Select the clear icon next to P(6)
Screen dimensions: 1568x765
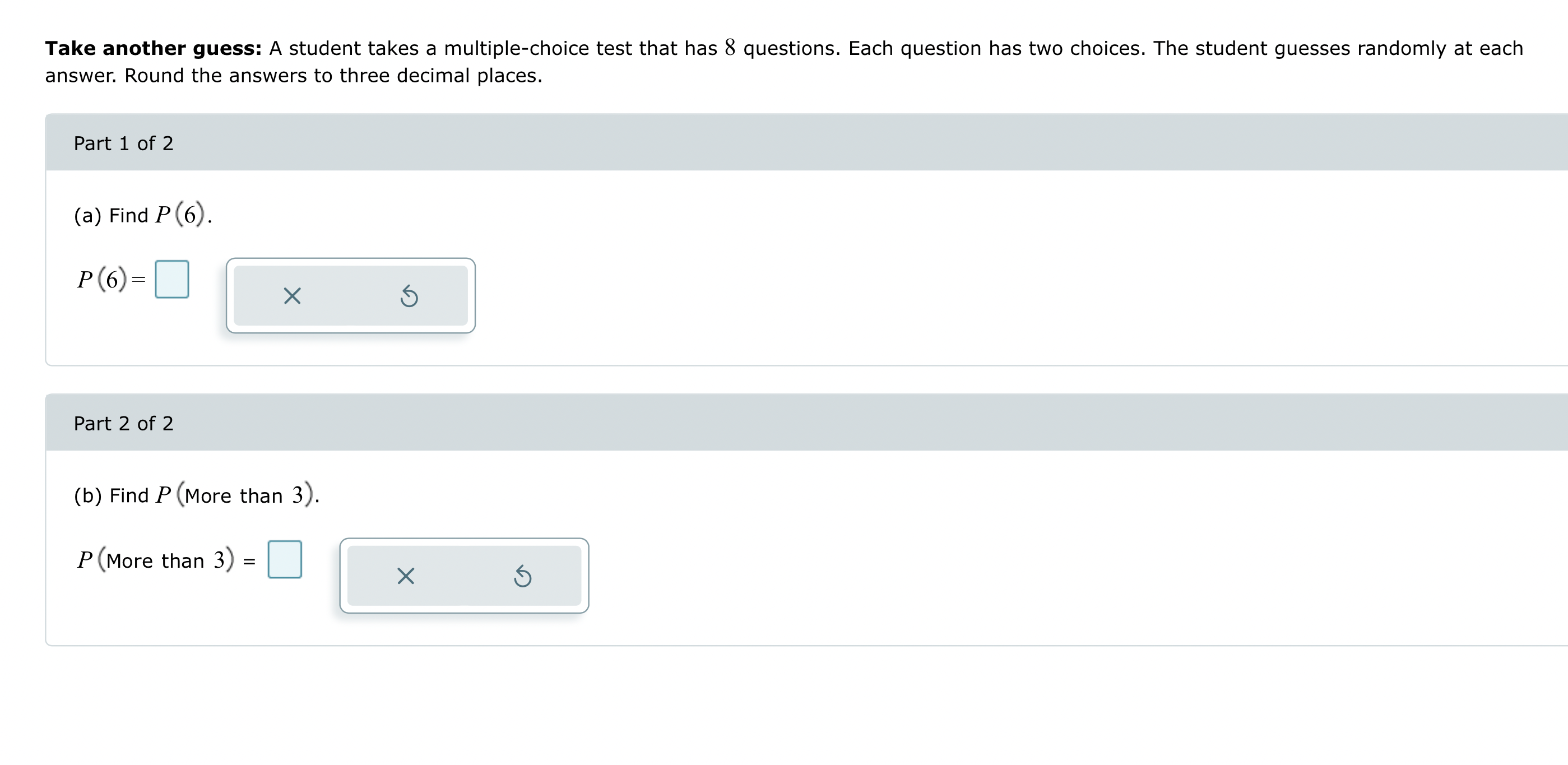coord(292,296)
